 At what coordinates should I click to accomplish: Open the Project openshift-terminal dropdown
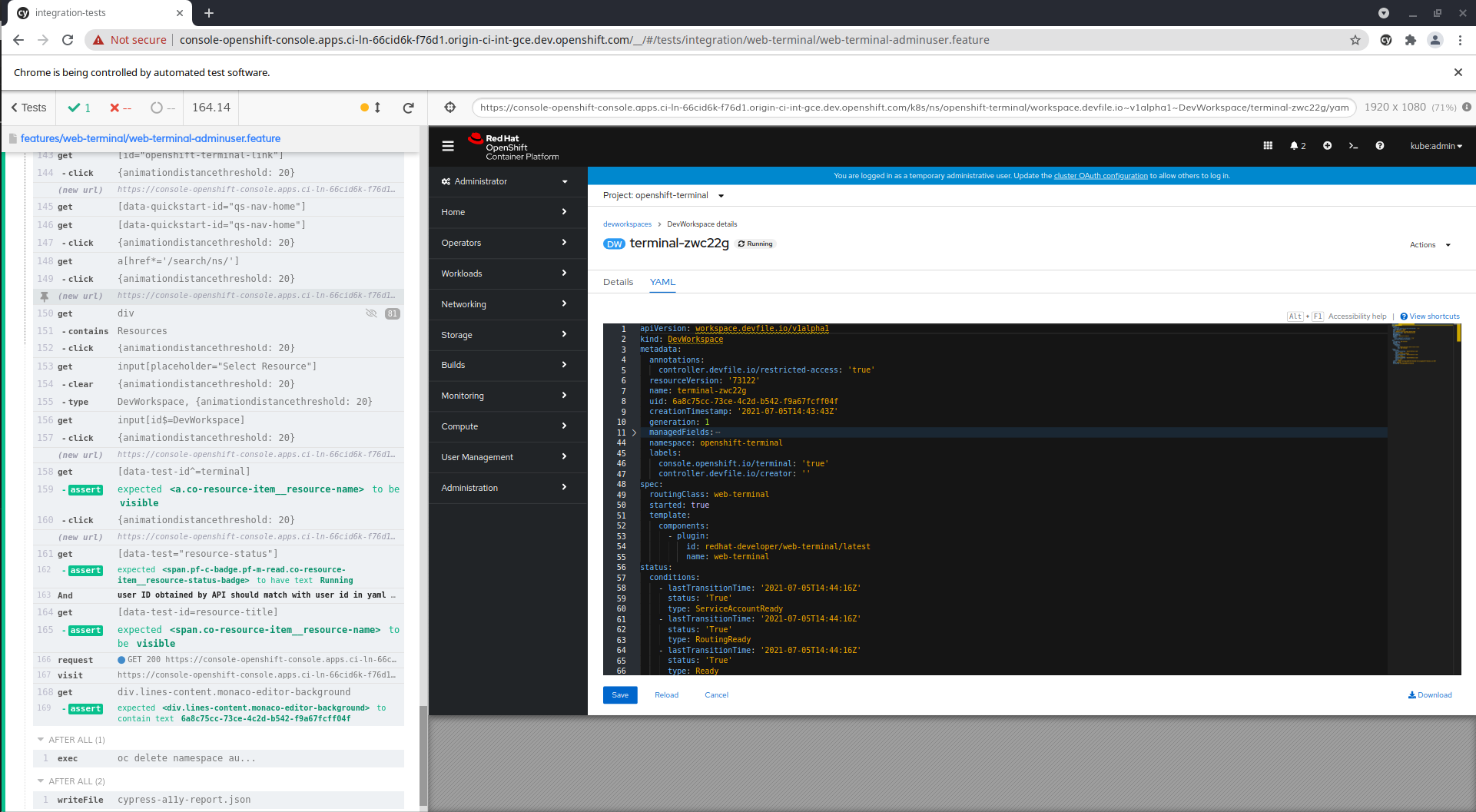click(x=664, y=195)
